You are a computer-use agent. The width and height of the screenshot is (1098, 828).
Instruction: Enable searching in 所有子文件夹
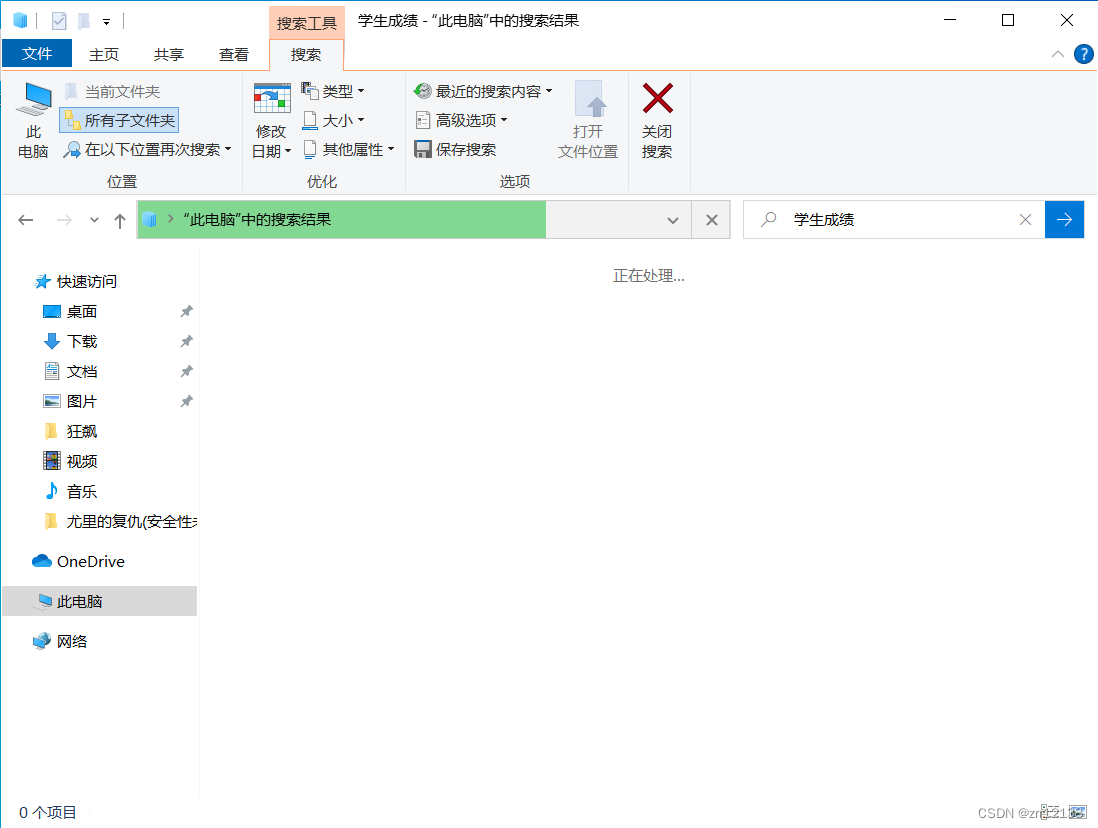(118, 119)
